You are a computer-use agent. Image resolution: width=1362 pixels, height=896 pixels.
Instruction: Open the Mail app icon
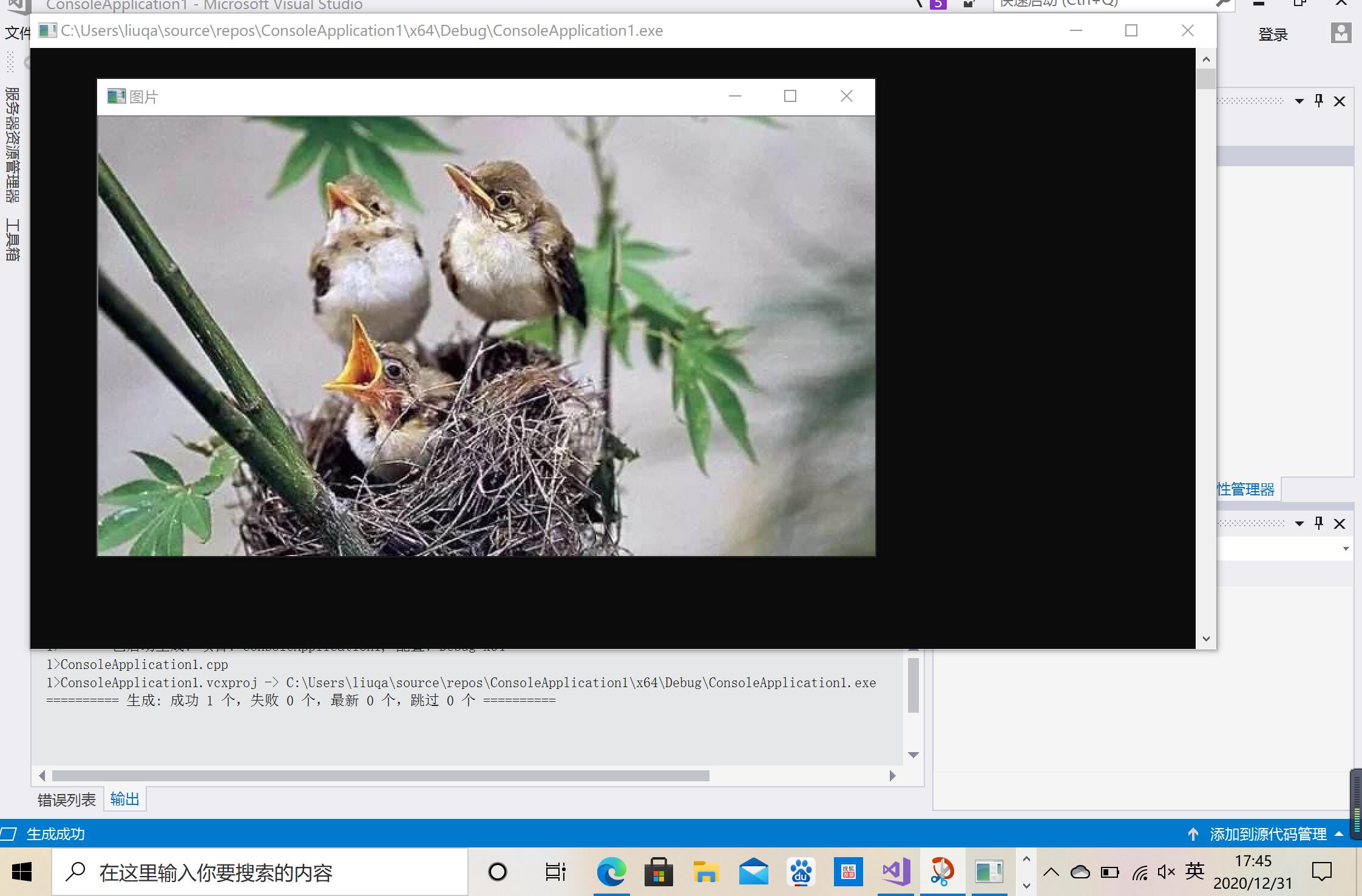click(753, 872)
